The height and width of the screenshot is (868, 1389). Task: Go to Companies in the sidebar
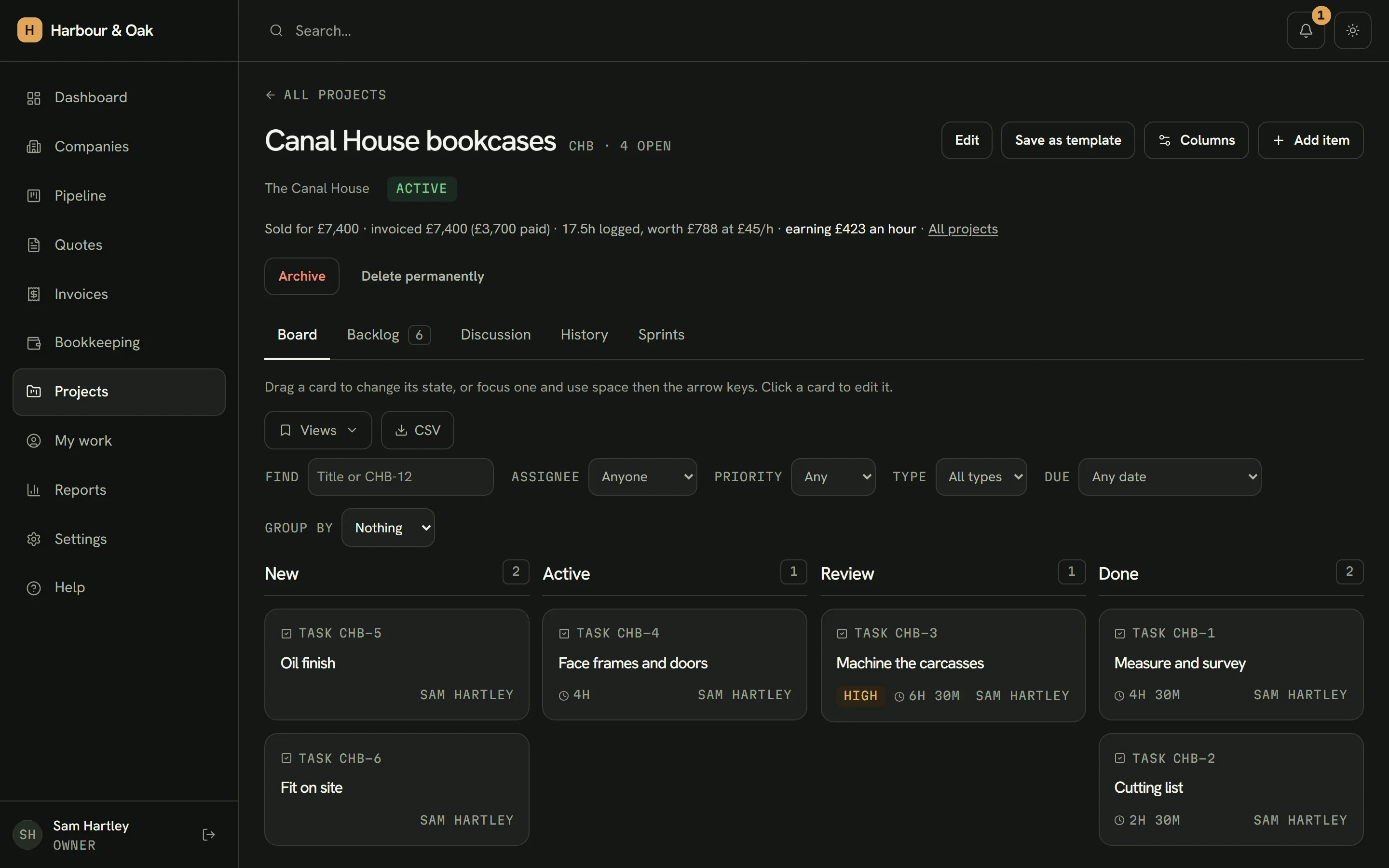(x=119, y=147)
